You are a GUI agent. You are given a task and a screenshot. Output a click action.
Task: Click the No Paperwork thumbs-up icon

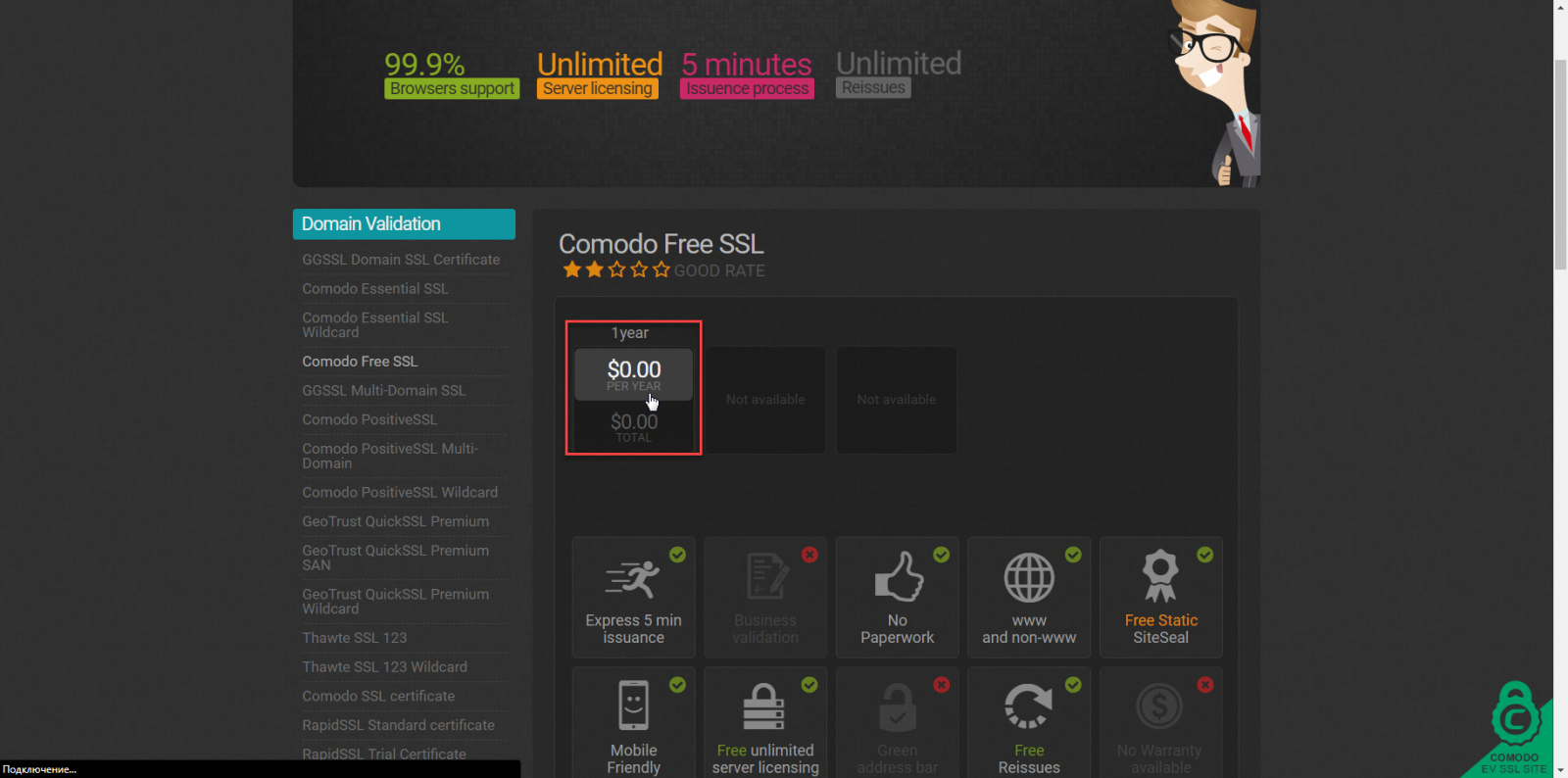pyautogui.click(x=899, y=576)
